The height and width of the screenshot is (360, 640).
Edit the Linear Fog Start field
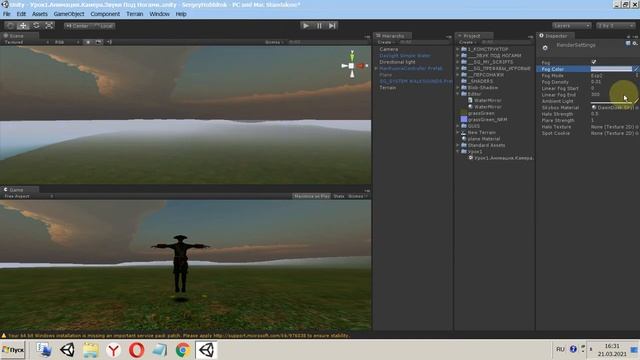[614, 88]
